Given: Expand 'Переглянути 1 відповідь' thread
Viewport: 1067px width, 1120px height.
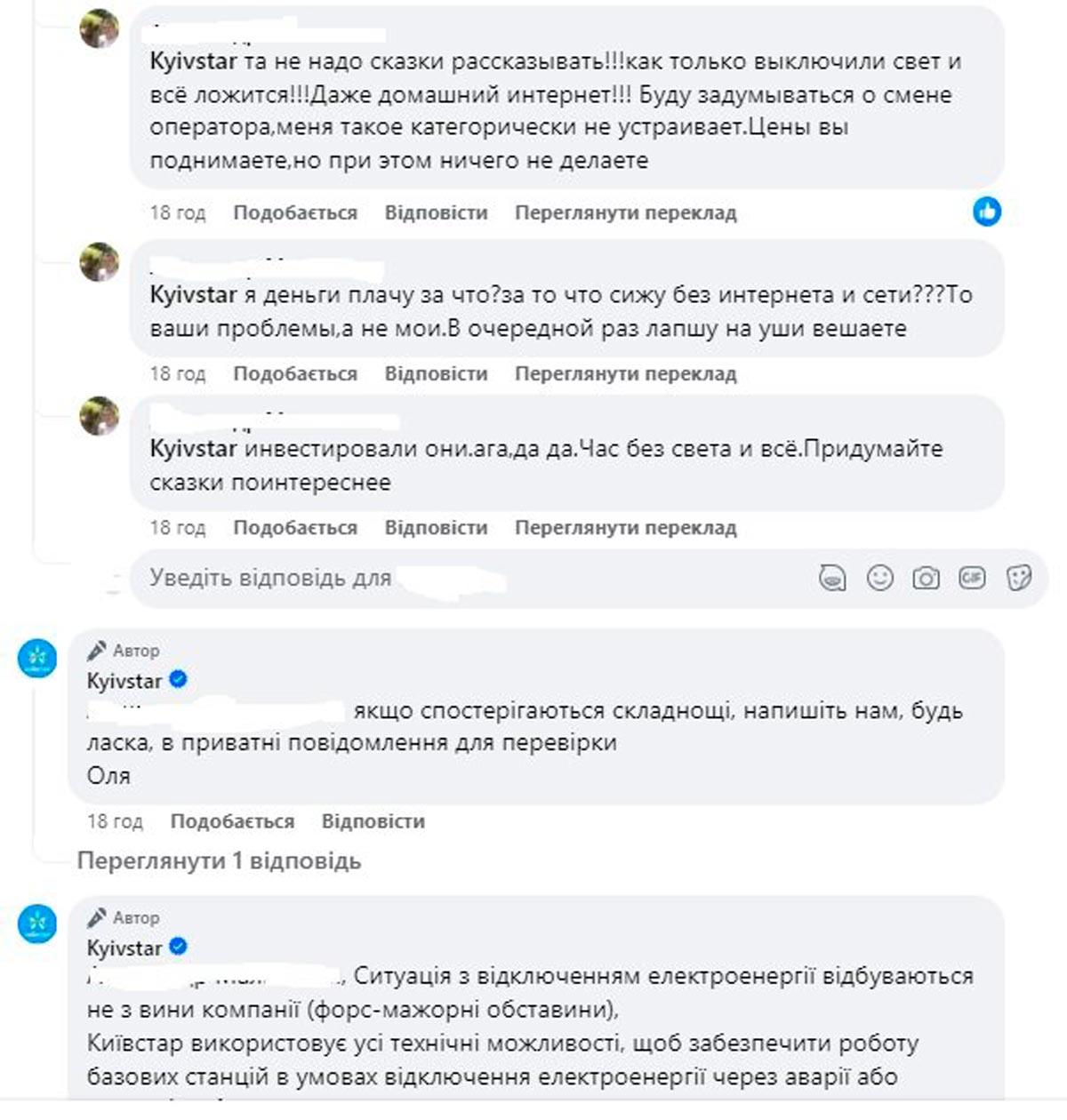Looking at the screenshot, I should (219, 860).
